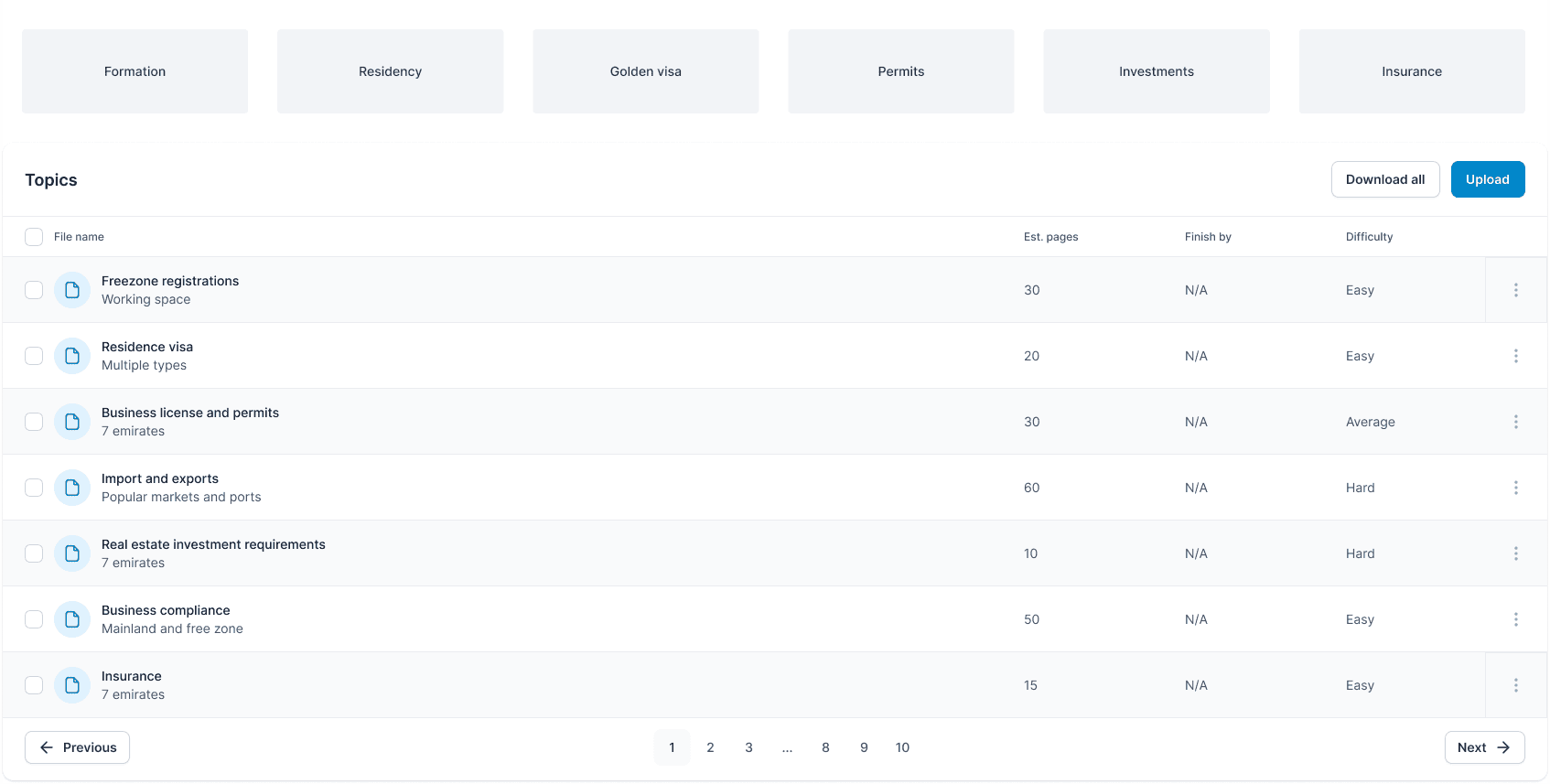Screen dimensions: 1550x784
Task: Expand options menu for Import and exports
Action: tap(1515, 488)
